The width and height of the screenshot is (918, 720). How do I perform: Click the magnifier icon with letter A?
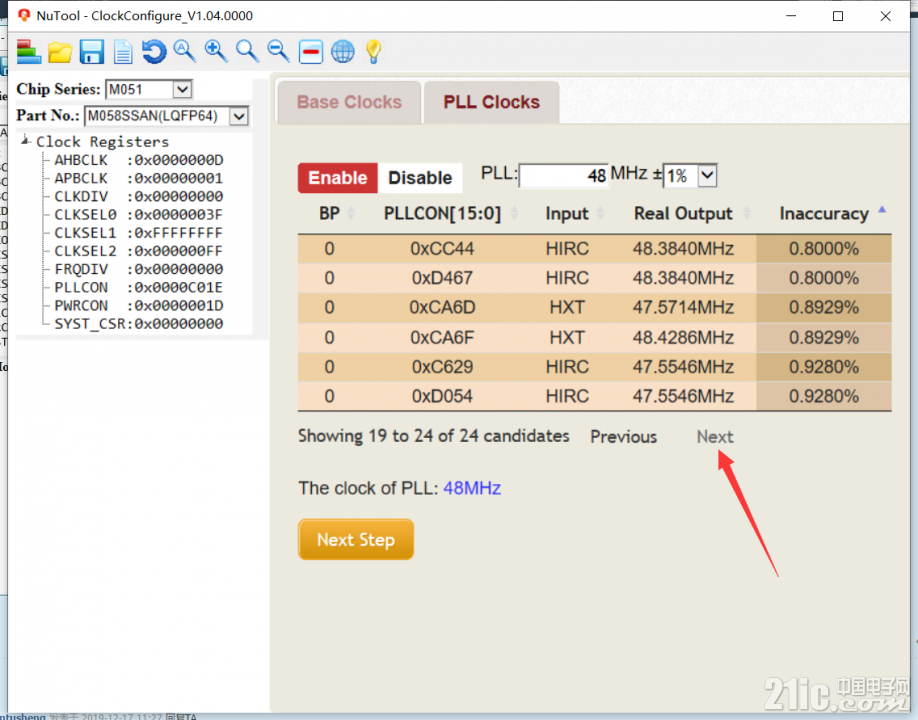click(x=184, y=52)
